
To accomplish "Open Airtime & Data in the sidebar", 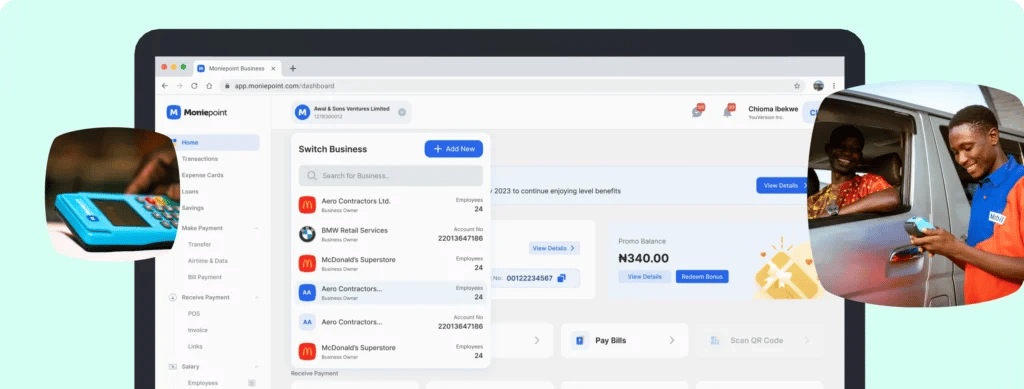I will pos(208,260).
